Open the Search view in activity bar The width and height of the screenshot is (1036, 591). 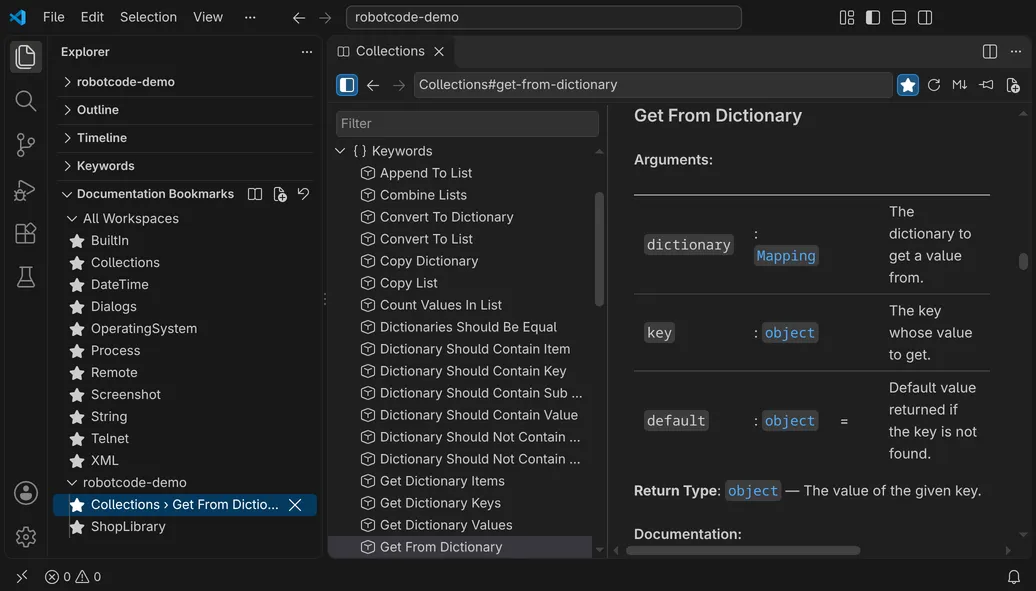(25, 100)
